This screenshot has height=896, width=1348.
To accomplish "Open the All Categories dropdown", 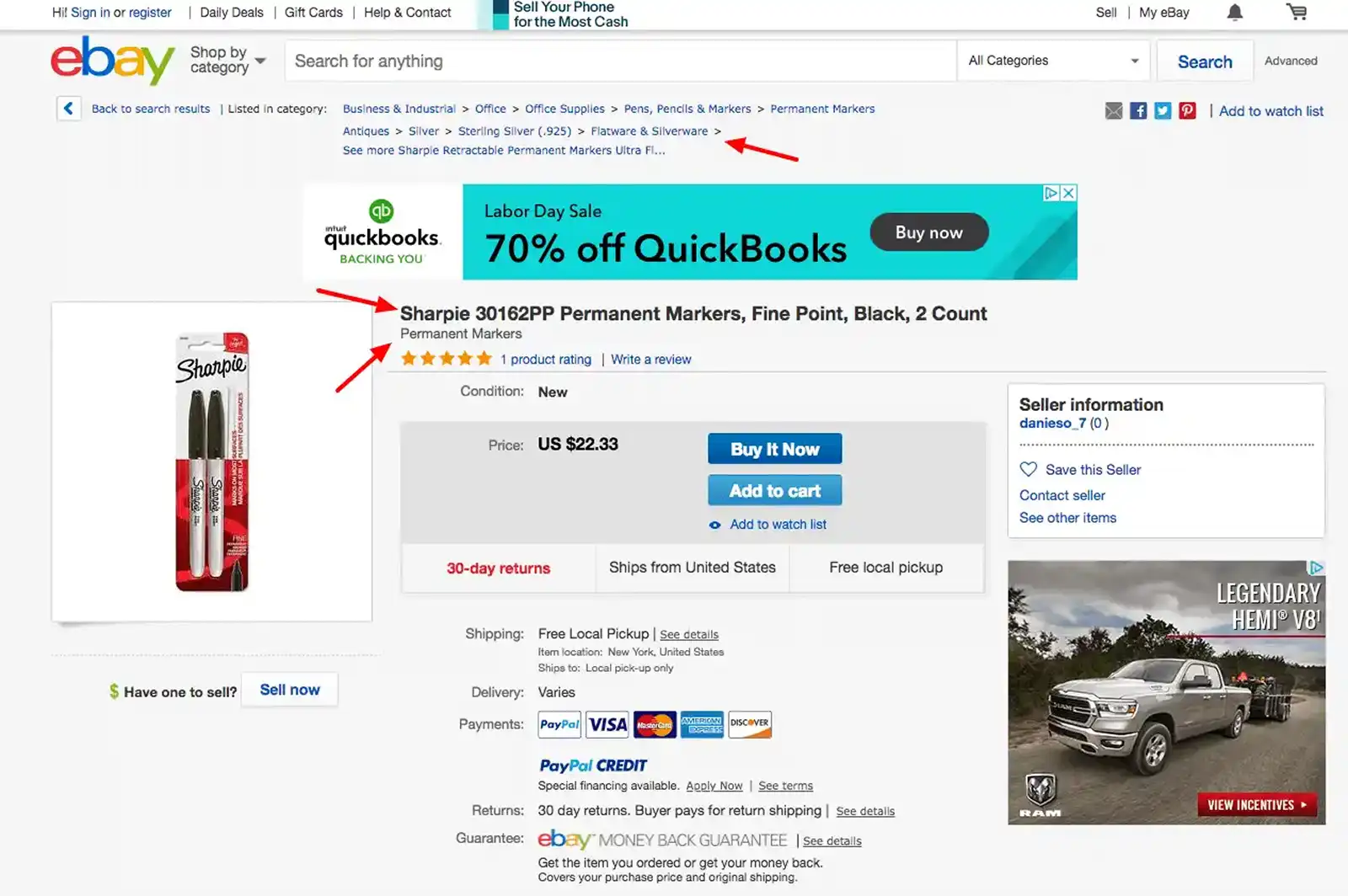I will (1052, 60).
